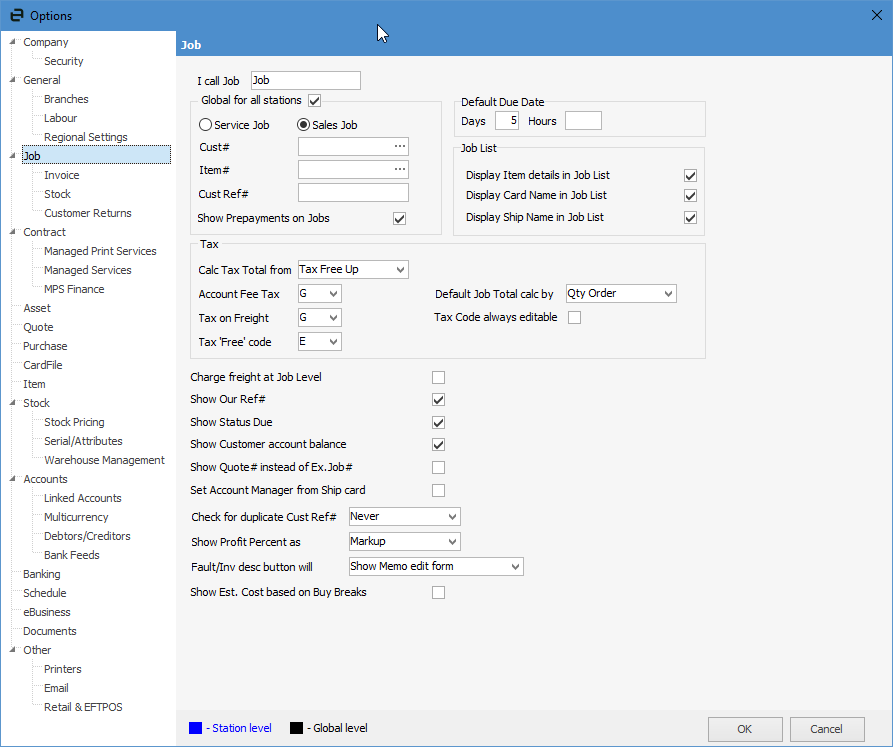Click the Options window app icon
893x747 pixels.
(16, 15)
